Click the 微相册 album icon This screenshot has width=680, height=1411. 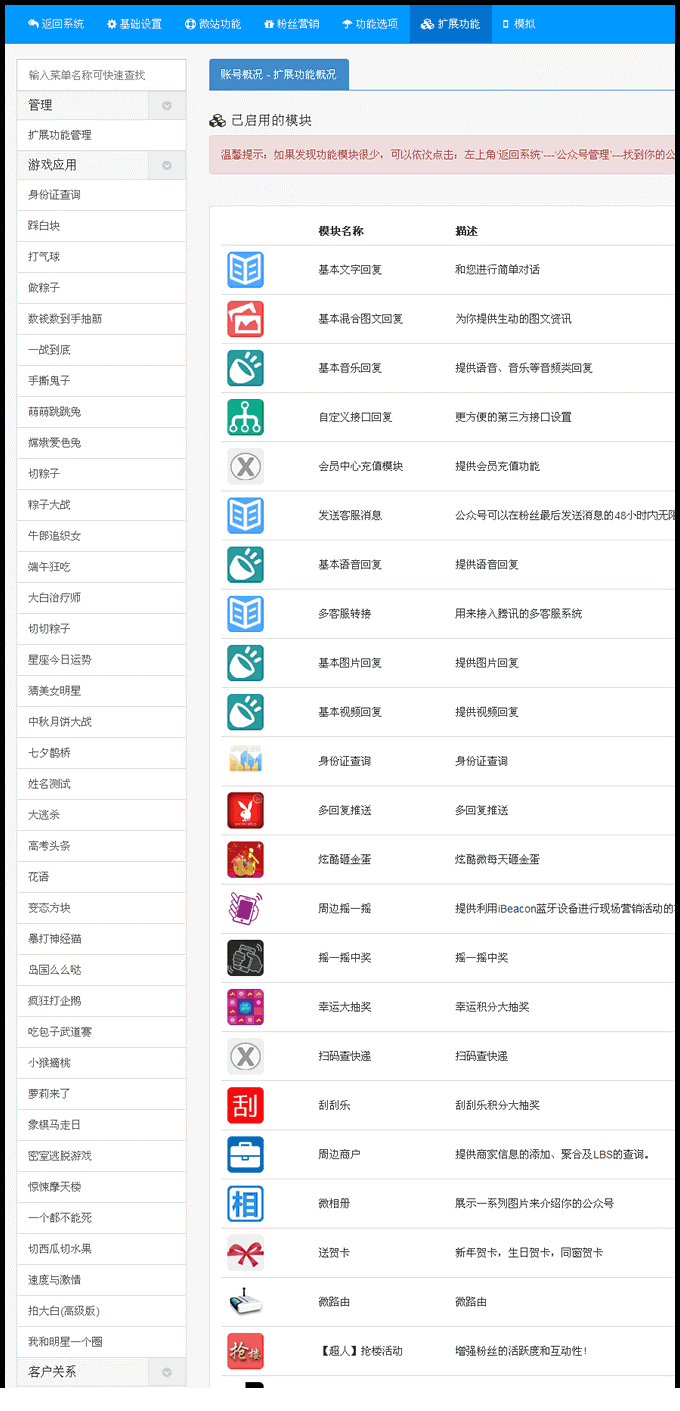245,1203
